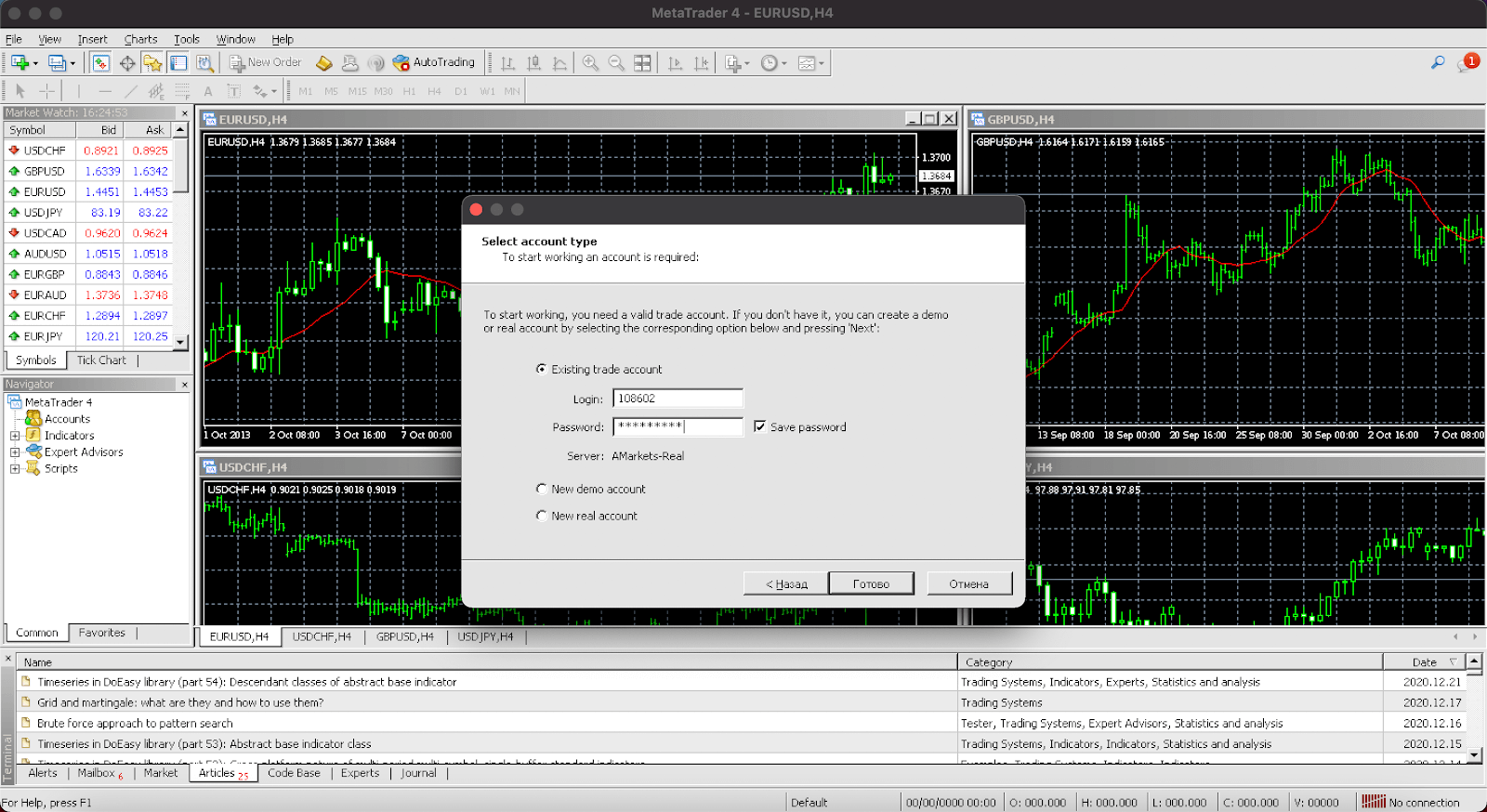The height and width of the screenshot is (812, 1487).
Task: Toggle the Navigator panel star-folder icon
Action: coord(152,62)
